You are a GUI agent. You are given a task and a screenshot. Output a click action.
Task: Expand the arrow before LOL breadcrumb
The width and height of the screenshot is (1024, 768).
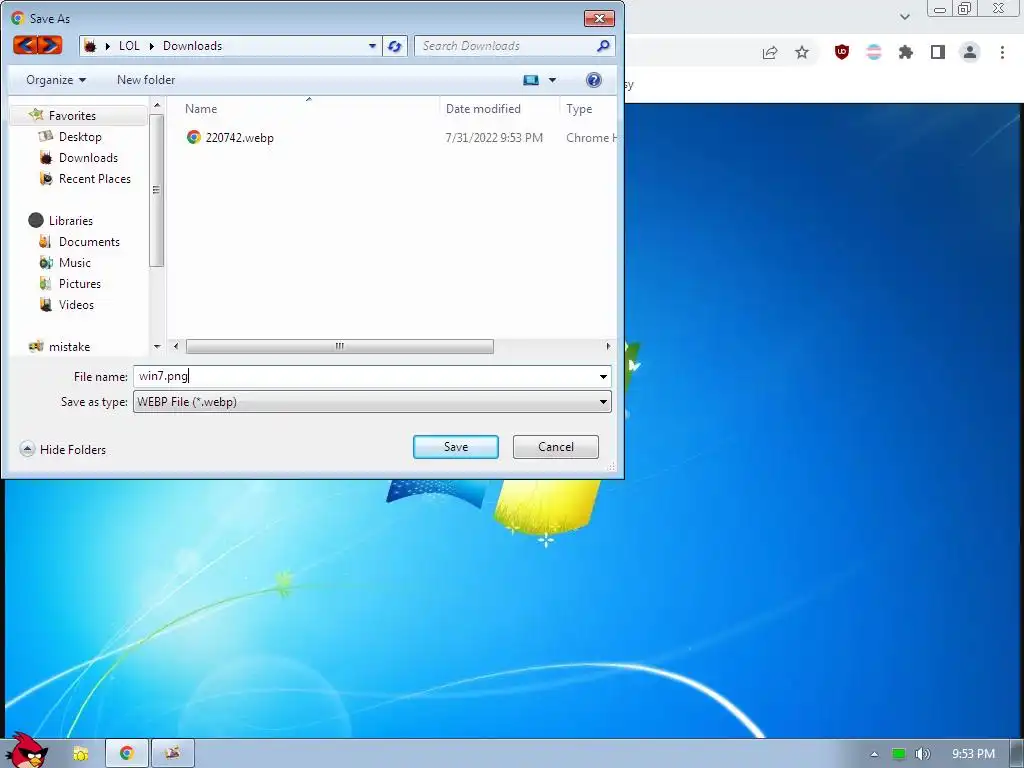click(108, 46)
